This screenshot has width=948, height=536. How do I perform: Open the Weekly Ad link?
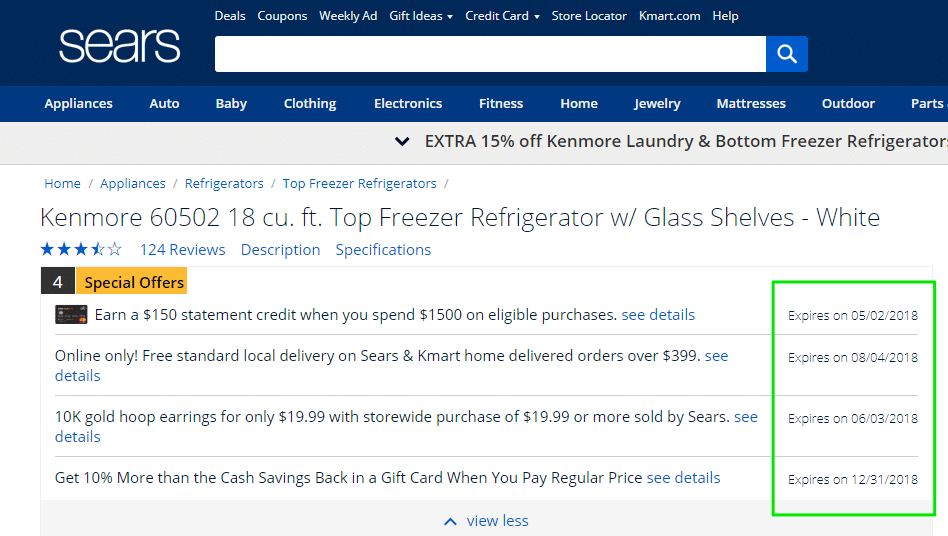point(348,16)
